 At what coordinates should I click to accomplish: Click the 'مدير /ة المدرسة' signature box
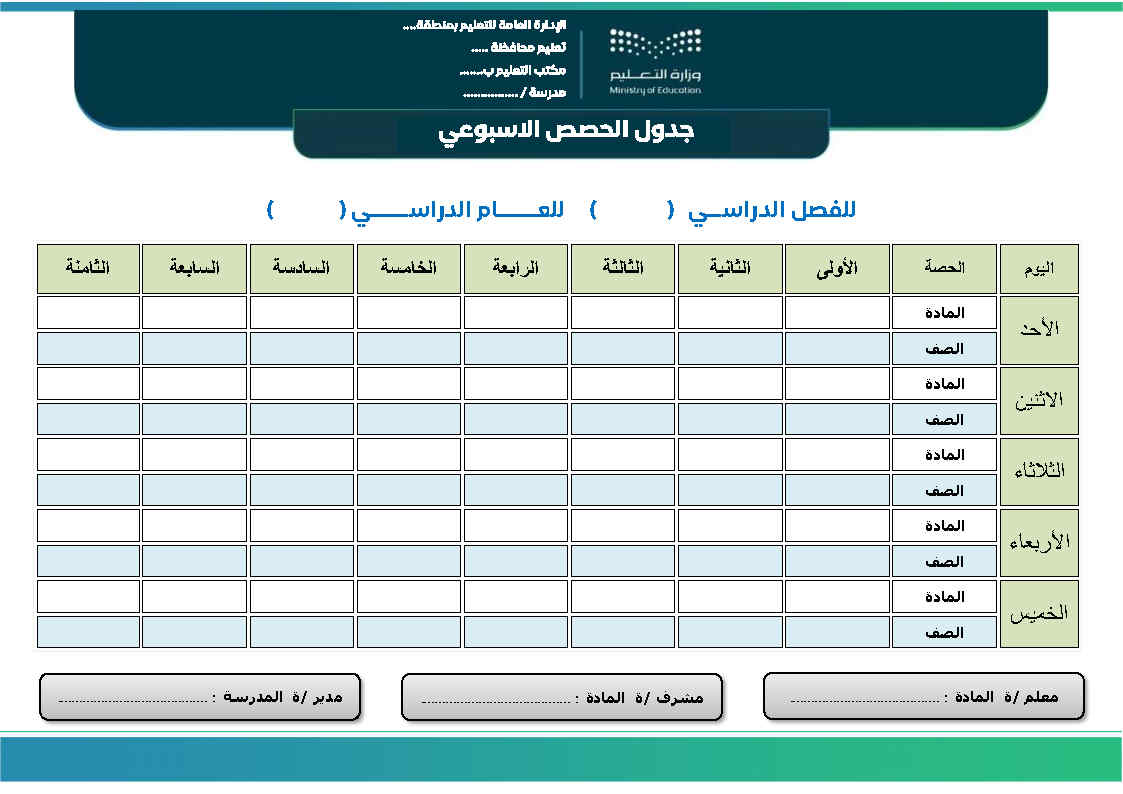(200, 697)
